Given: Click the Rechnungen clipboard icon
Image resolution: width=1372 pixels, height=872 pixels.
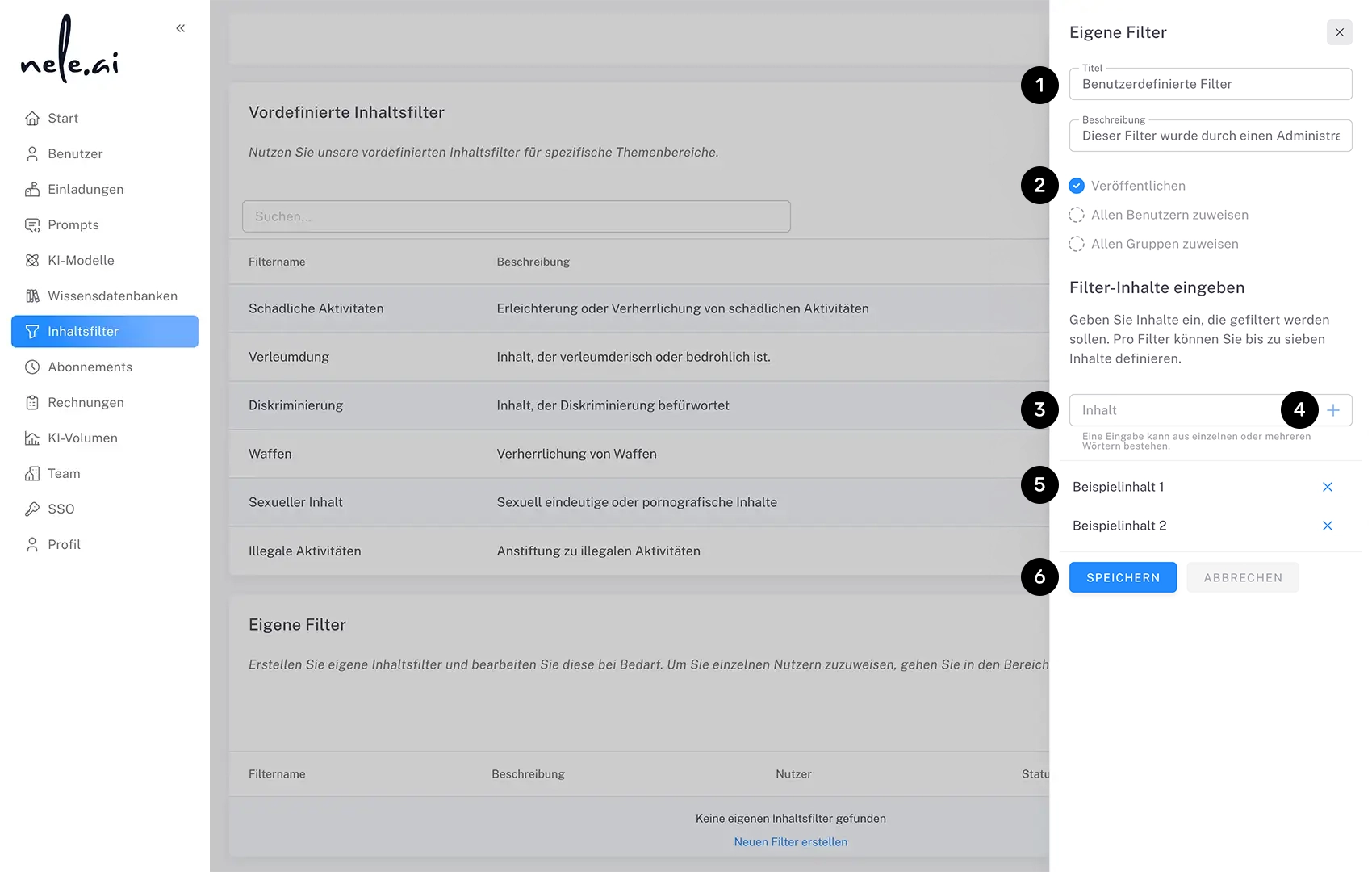Looking at the screenshot, I should click(32, 403).
